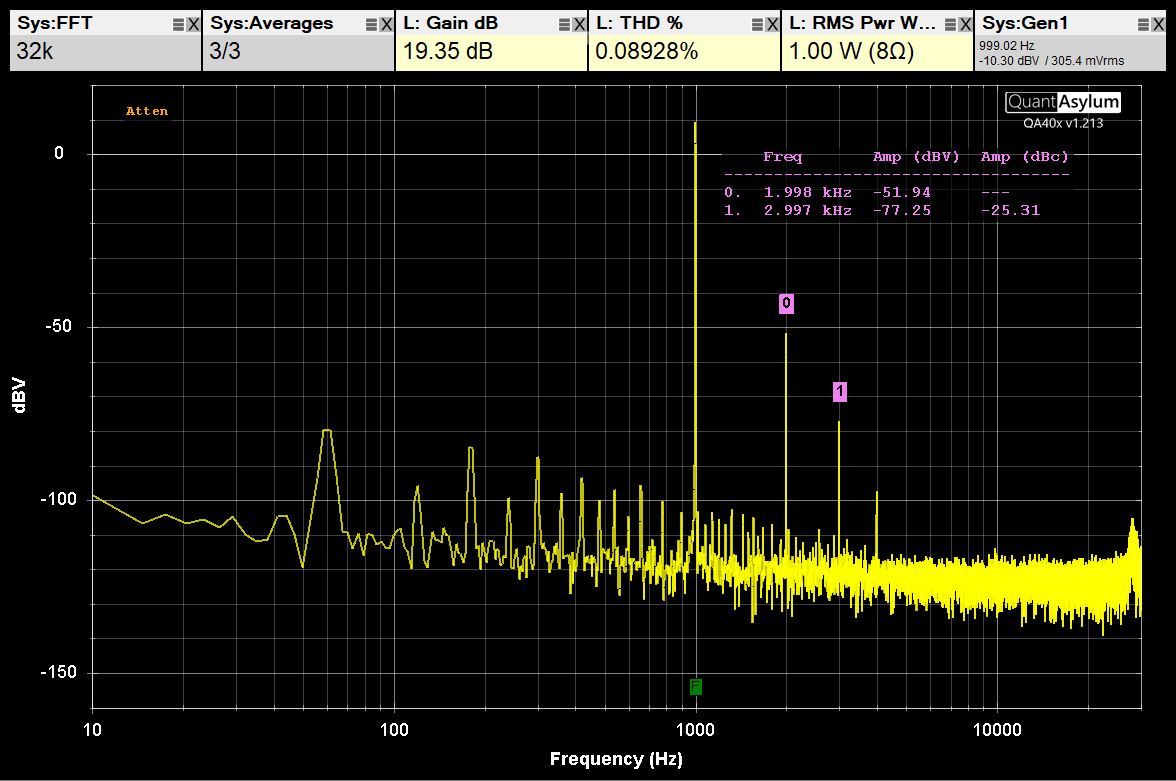Viewport: 1176px width, 781px height.
Task: Open the Sys:FFT tile menu icon
Action: (178, 25)
